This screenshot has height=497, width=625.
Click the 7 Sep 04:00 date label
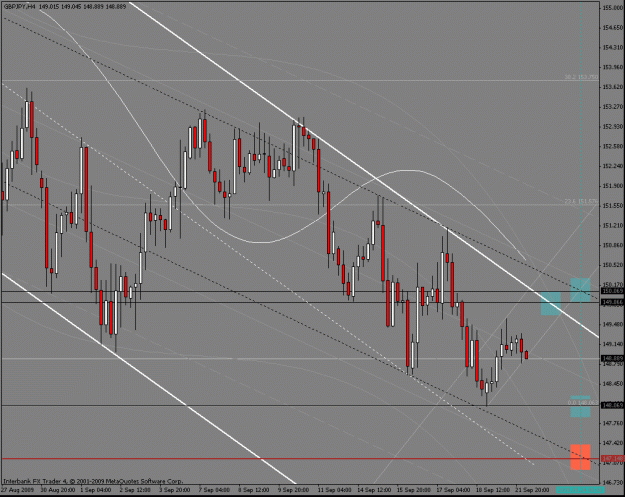(214, 489)
